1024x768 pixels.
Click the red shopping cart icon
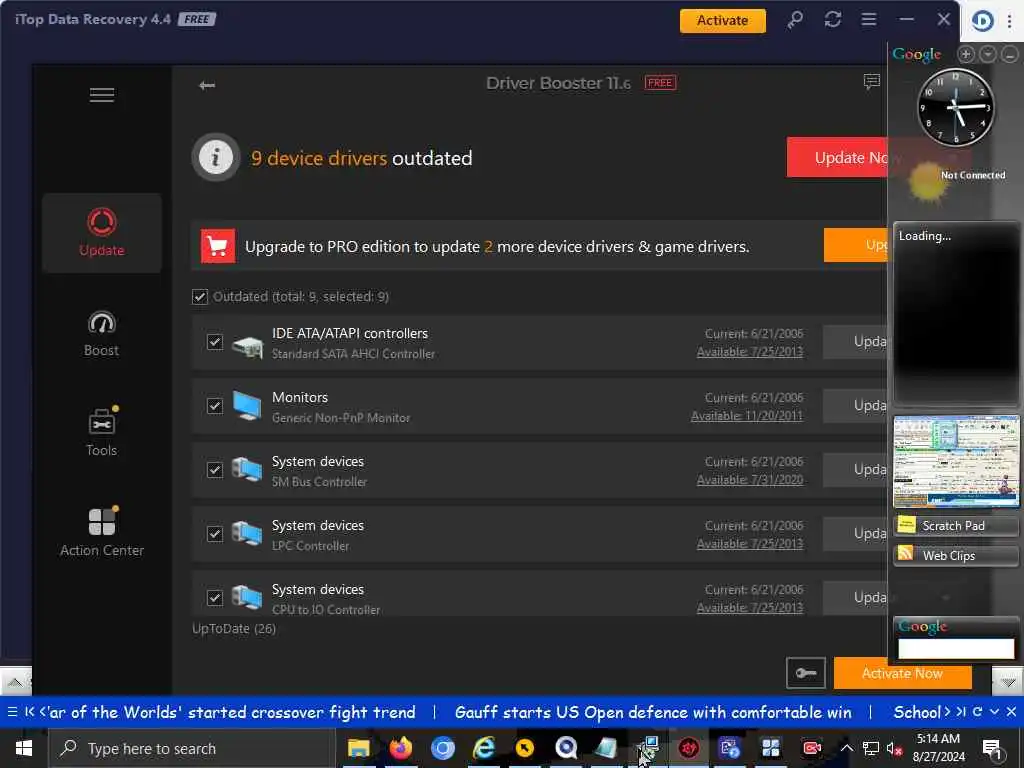click(217, 246)
